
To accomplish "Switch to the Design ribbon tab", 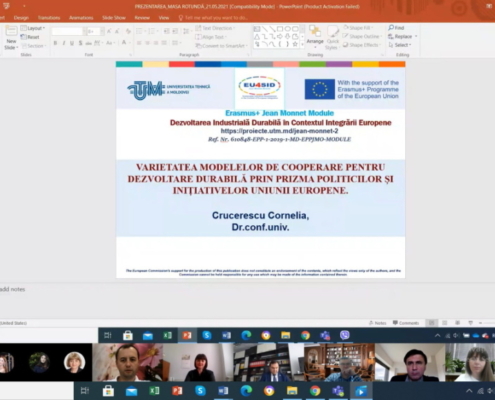I will coord(21,18).
